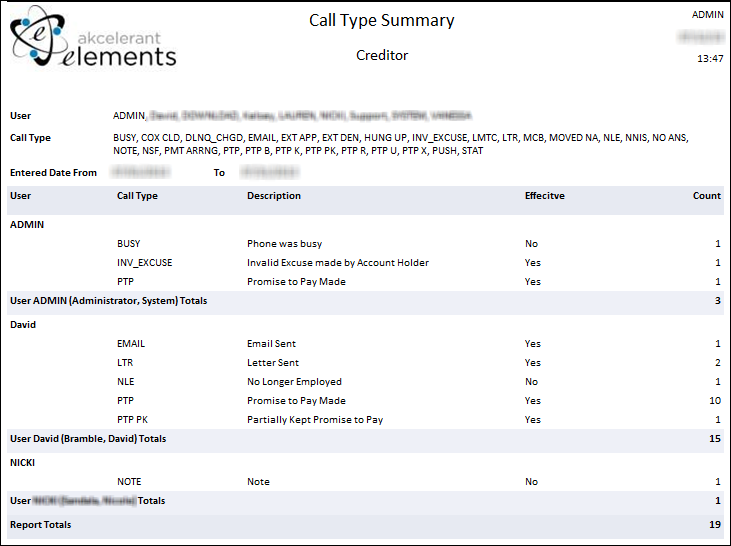Click 'Partially Kept Promise to Pay' description
This screenshot has width=731, height=546.
point(315,420)
